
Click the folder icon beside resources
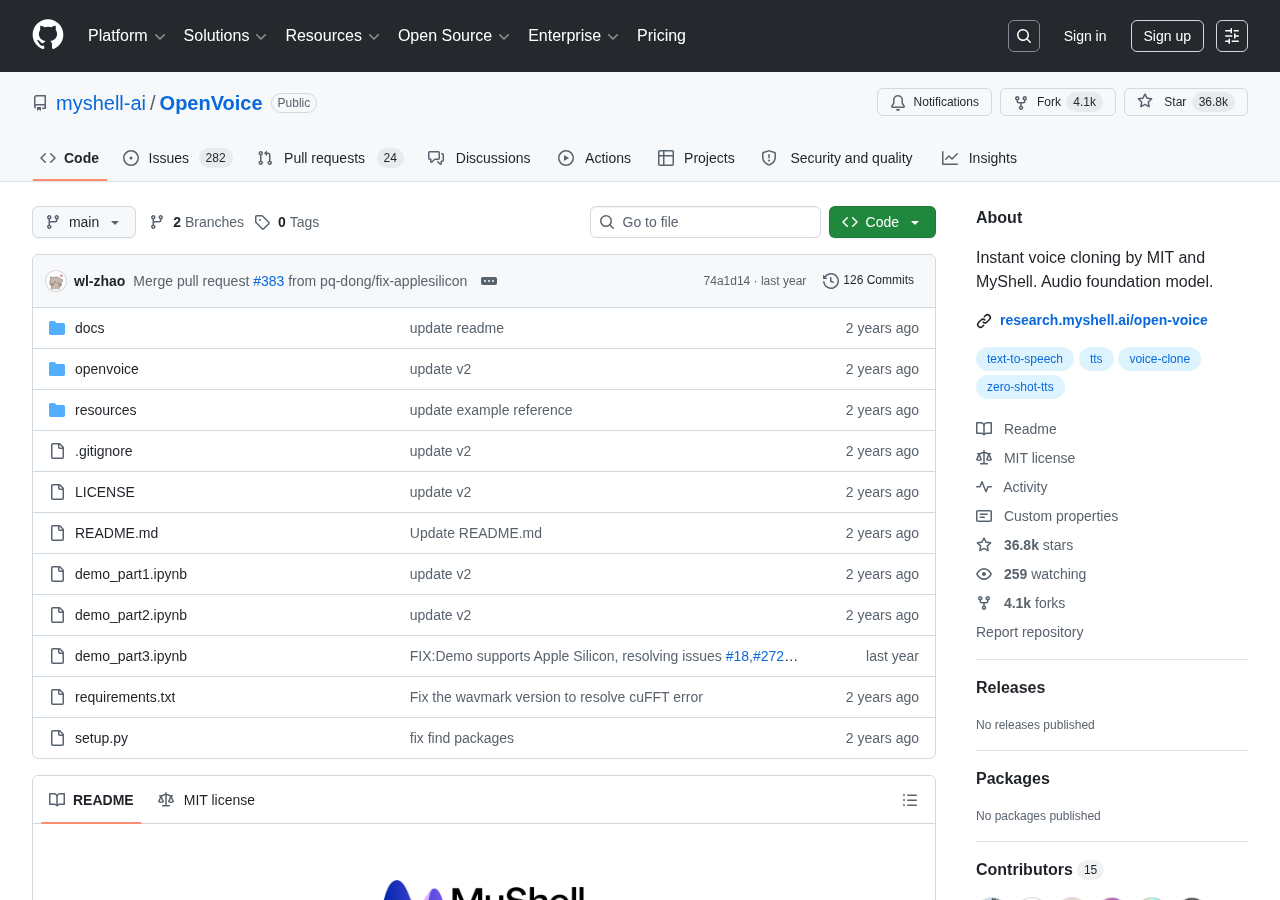57,410
